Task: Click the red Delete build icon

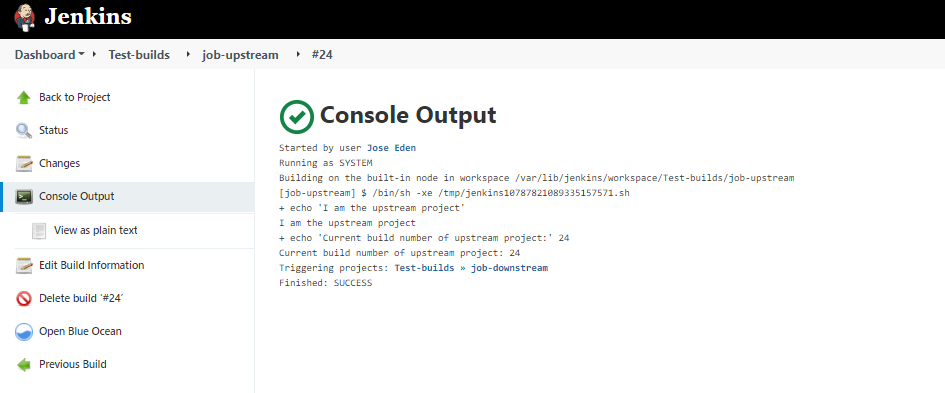Action: pos(24,298)
